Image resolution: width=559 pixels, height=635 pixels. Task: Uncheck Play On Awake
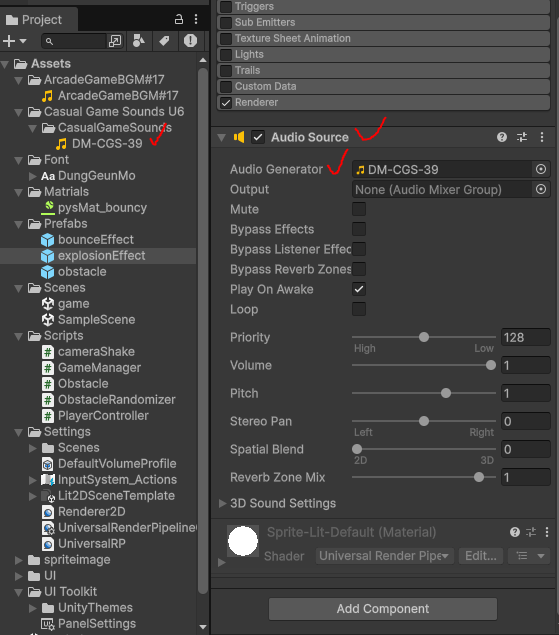pos(359,289)
